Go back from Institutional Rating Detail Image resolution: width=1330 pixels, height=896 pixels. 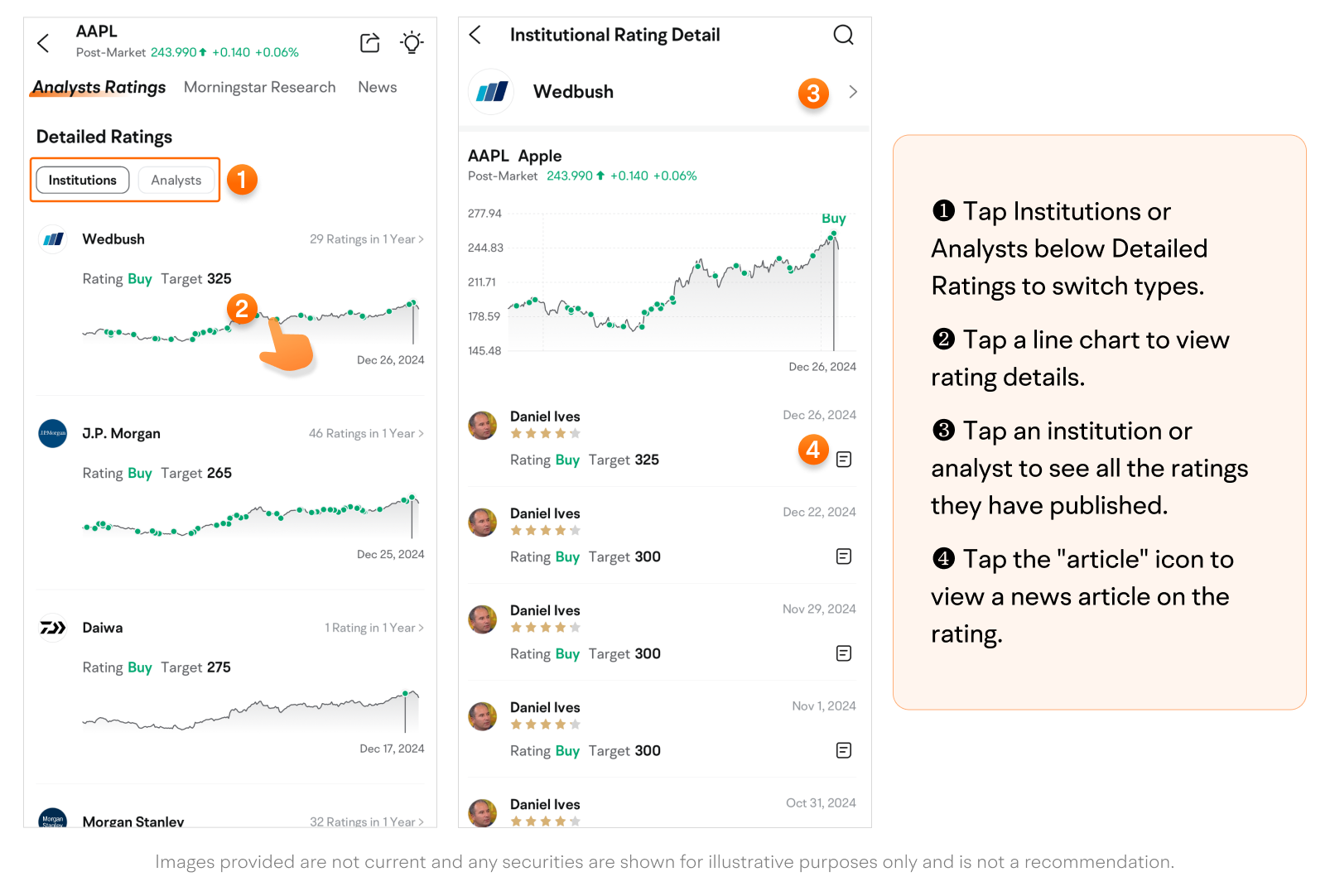[475, 35]
